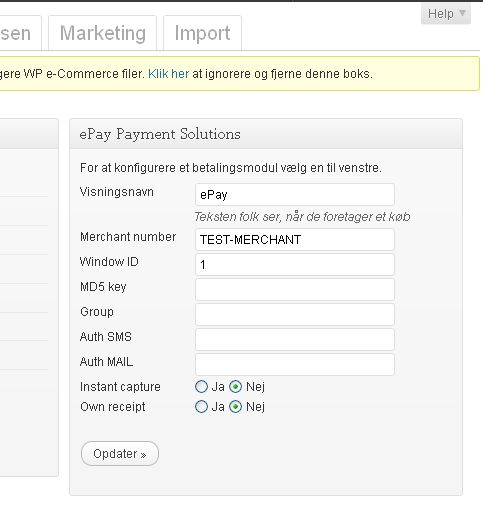Click the 'Instant capture' label
Screen dimensions: 483x528
click(x=120, y=387)
